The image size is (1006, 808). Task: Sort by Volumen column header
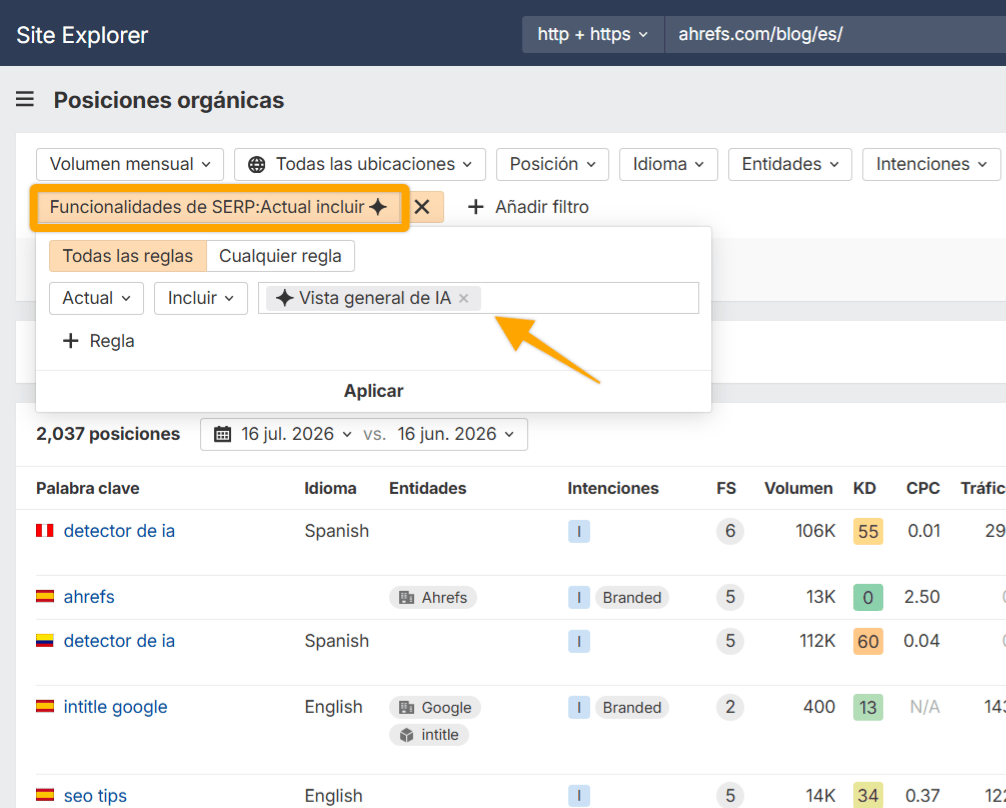tap(798, 488)
